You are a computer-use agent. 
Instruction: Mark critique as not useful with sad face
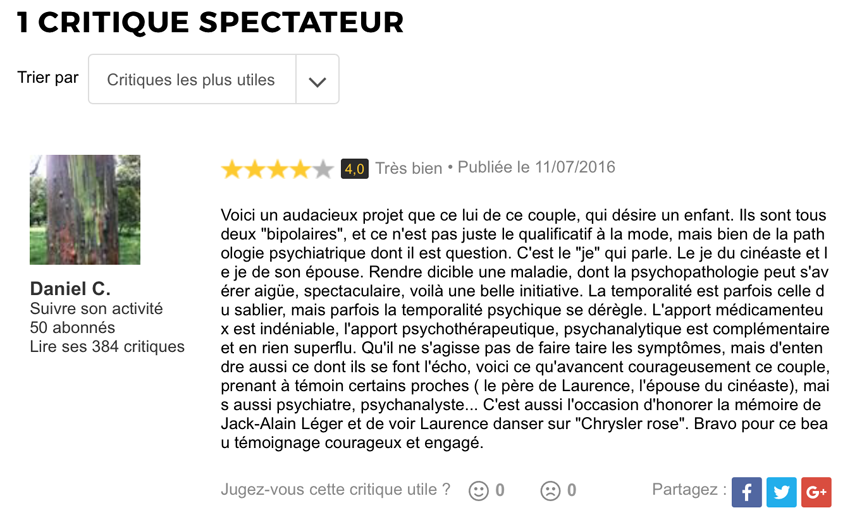click(x=550, y=491)
